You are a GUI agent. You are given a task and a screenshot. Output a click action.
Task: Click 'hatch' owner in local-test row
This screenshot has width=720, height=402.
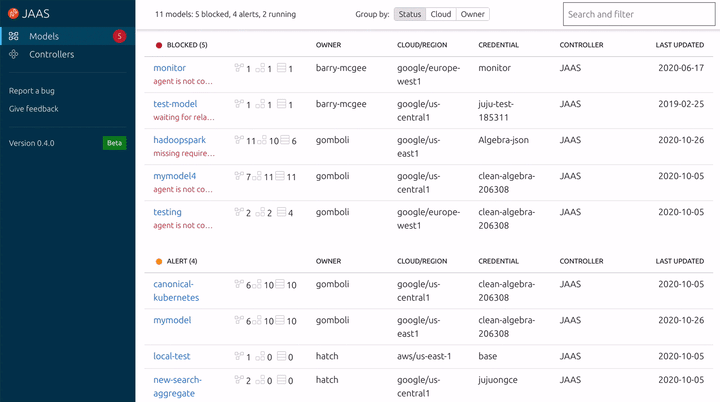[x=327, y=356]
